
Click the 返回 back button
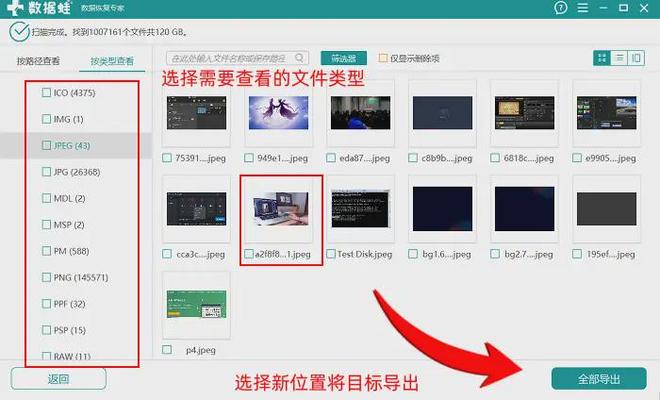coord(58,379)
